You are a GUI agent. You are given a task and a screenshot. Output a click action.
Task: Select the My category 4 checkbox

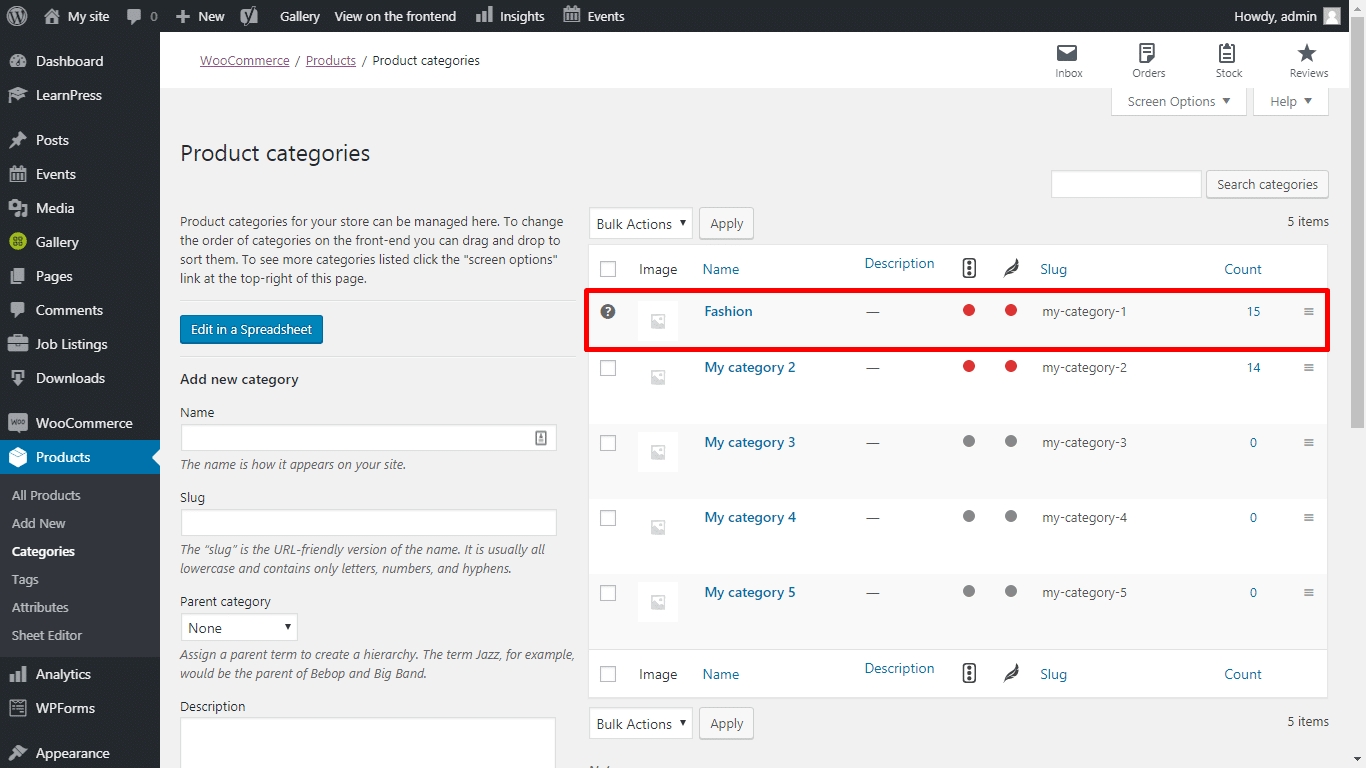(608, 518)
